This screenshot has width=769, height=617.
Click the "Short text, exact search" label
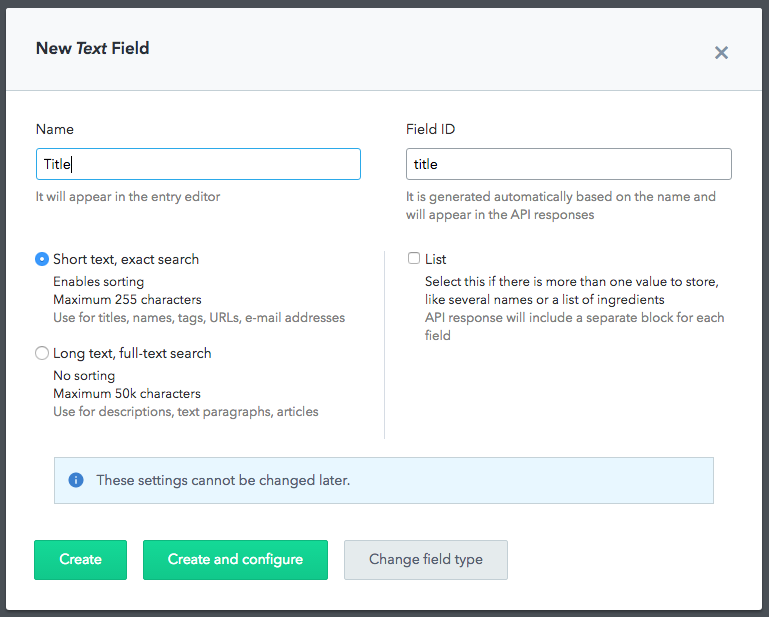(126, 259)
